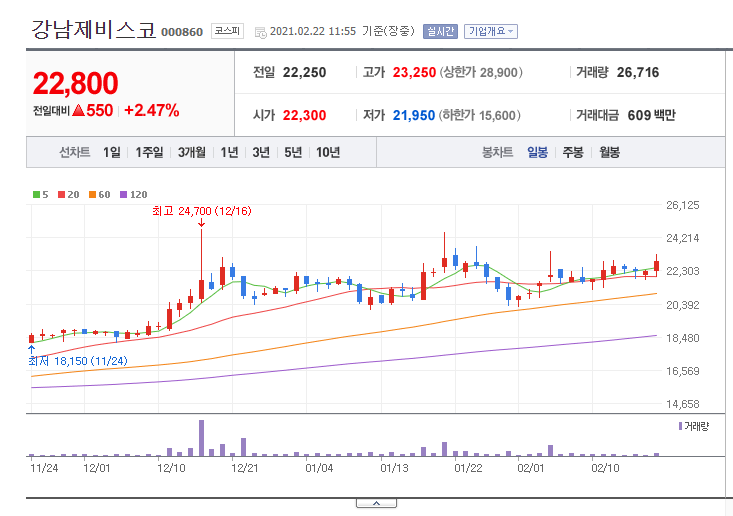Click the 강남제비스코 stock name heading
This screenshot has height=516, width=733.
point(93,29)
